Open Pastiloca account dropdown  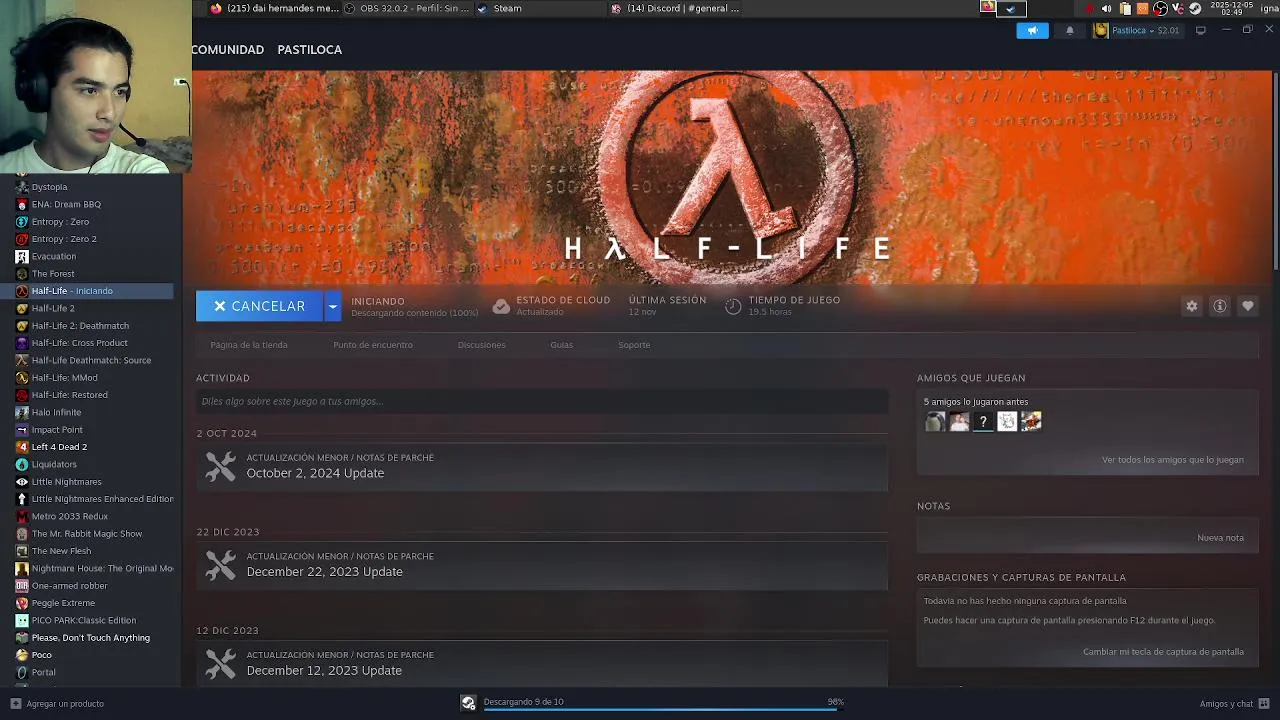pyautogui.click(x=1136, y=30)
